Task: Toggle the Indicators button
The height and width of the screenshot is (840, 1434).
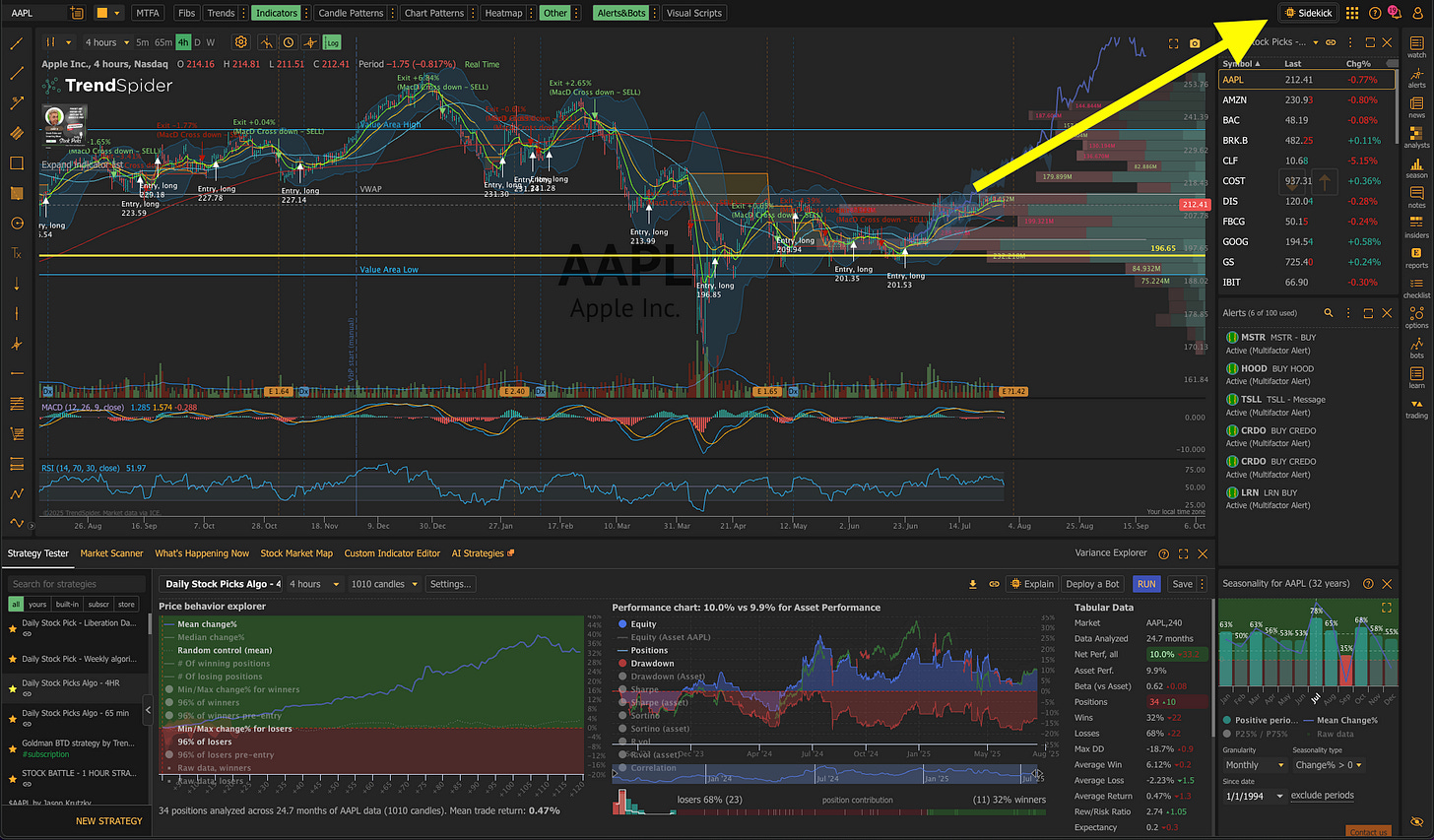Action: tap(276, 13)
